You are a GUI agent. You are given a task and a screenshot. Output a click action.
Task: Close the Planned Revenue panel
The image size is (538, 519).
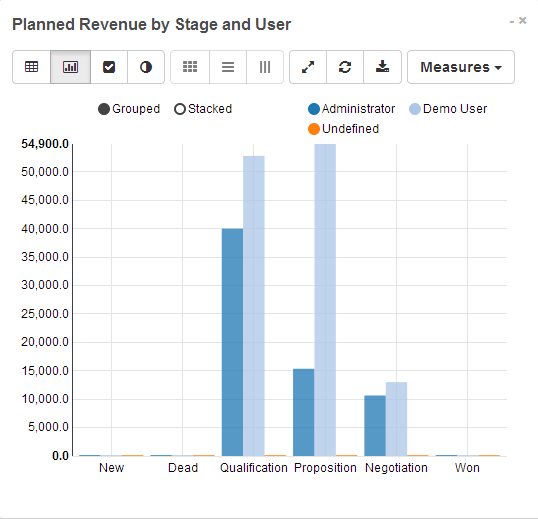(523, 21)
